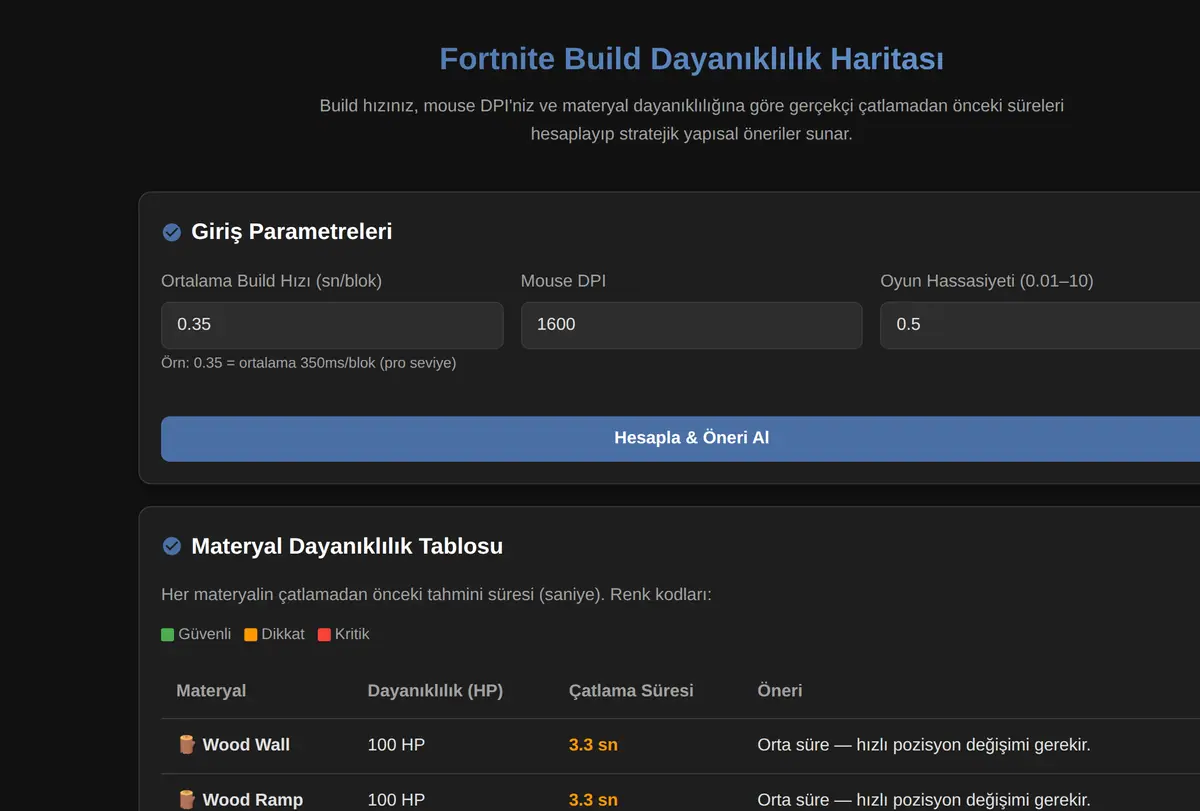1200x811 pixels.
Task: Select the Materyal column header
Action: click(211, 690)
